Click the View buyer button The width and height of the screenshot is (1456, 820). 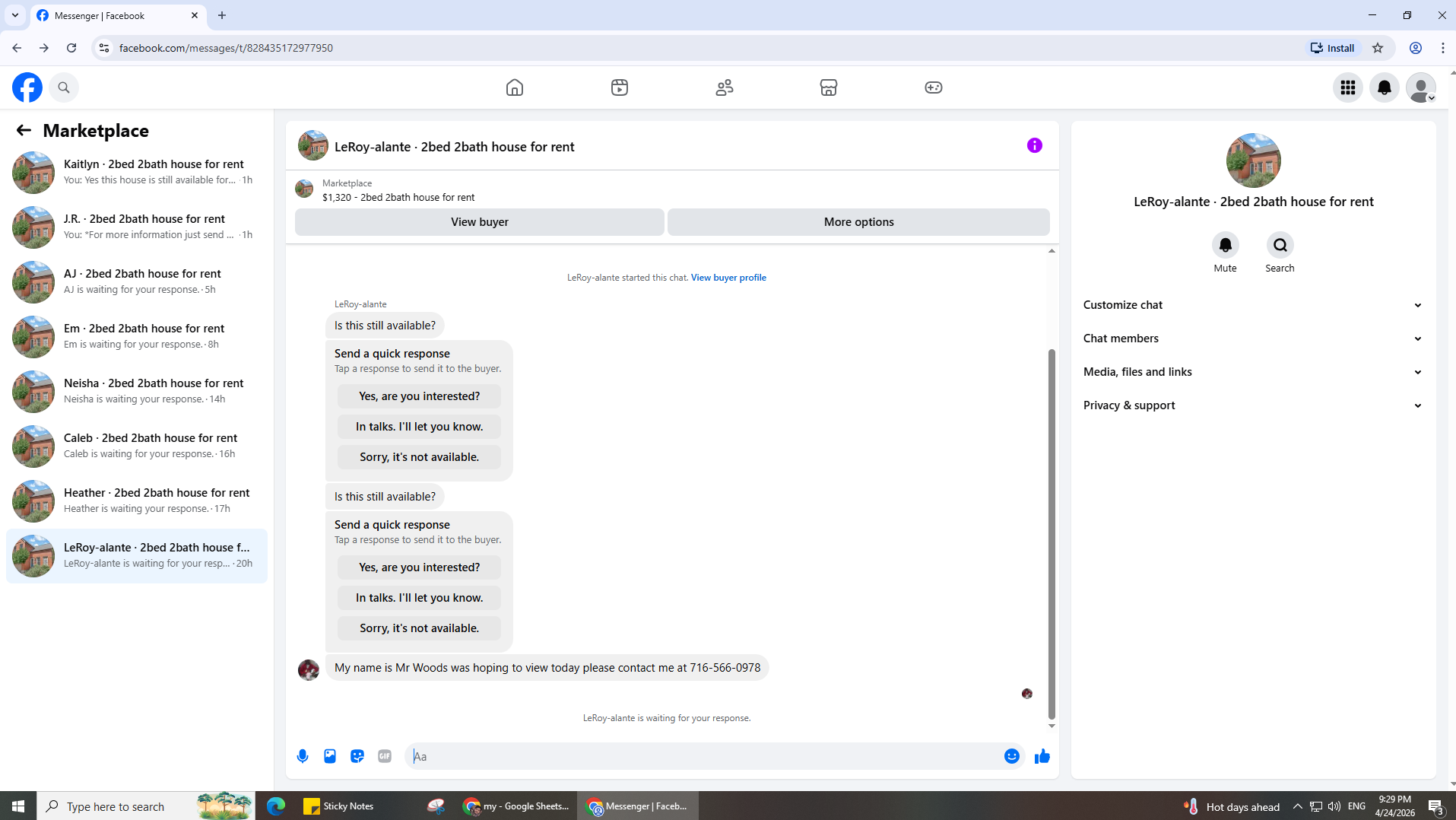(x=480, y=222)
